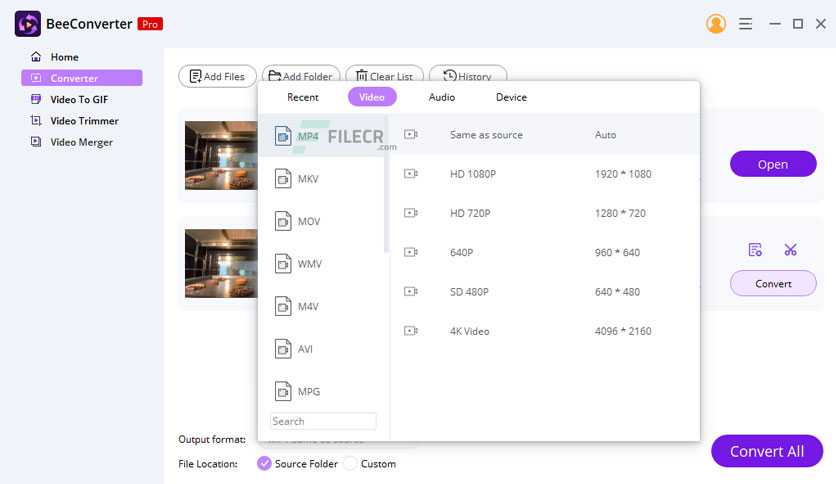Choose SD 480P resolution preset
Screen dimensions: 836x484
point(544,292)
